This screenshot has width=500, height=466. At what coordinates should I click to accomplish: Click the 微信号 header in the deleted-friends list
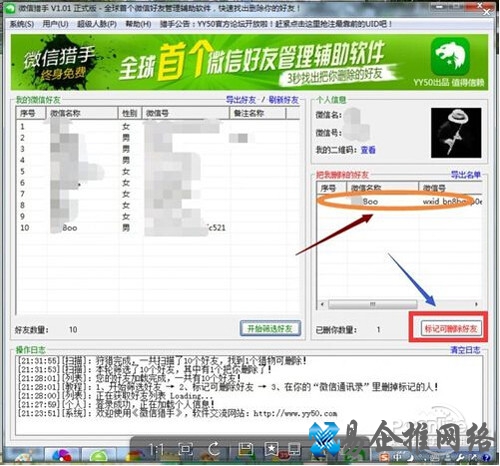pos(450,188)
